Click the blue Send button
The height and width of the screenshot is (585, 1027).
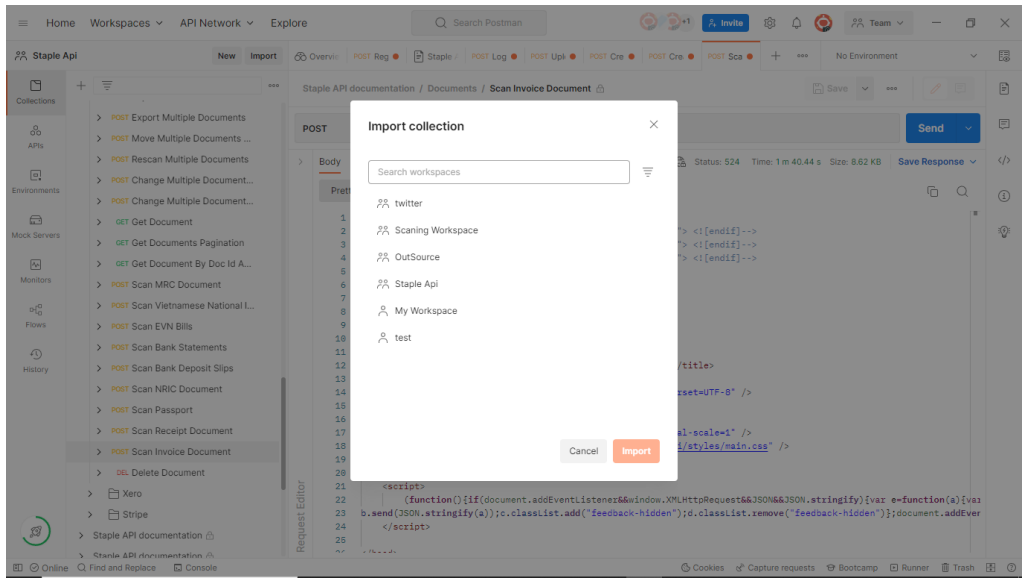tap(931, 128)
